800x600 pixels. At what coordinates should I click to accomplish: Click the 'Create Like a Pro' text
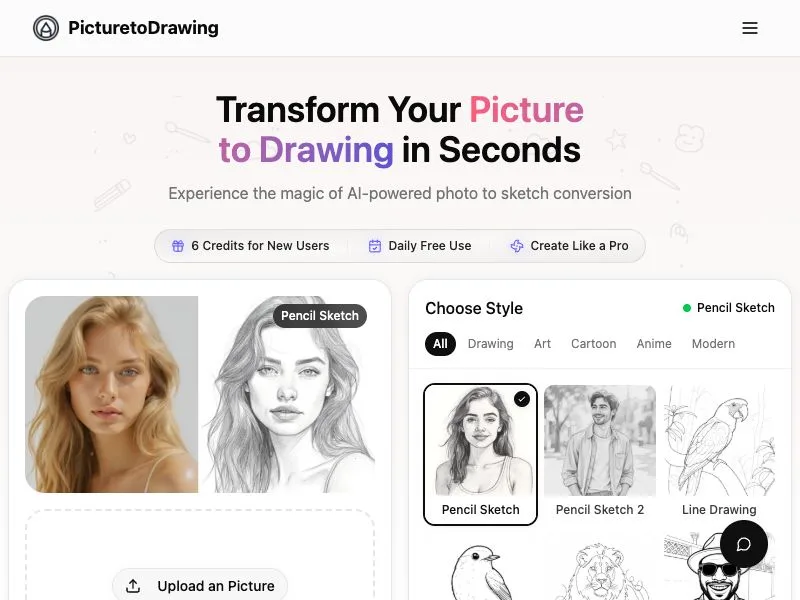579,246
